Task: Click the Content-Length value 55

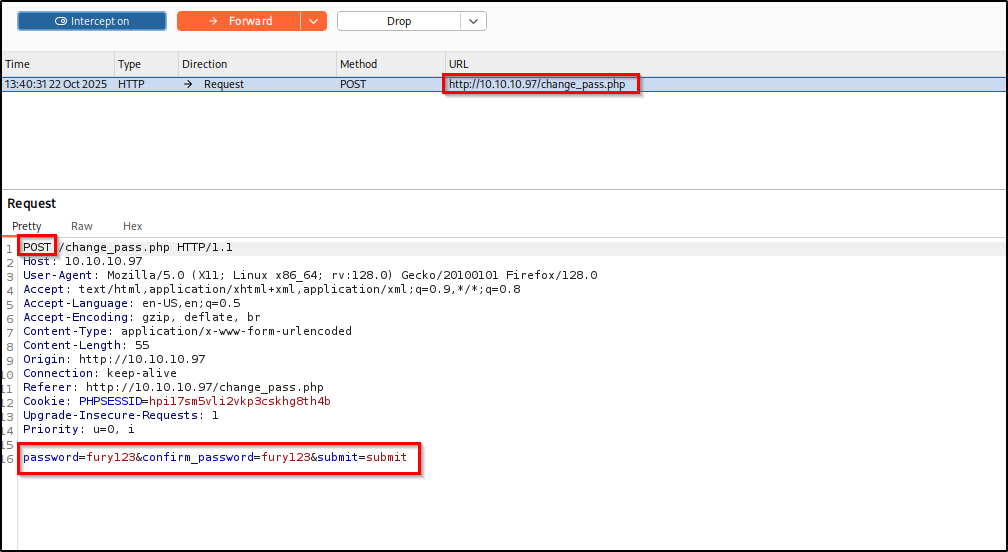Action: (x=142, y=346)
